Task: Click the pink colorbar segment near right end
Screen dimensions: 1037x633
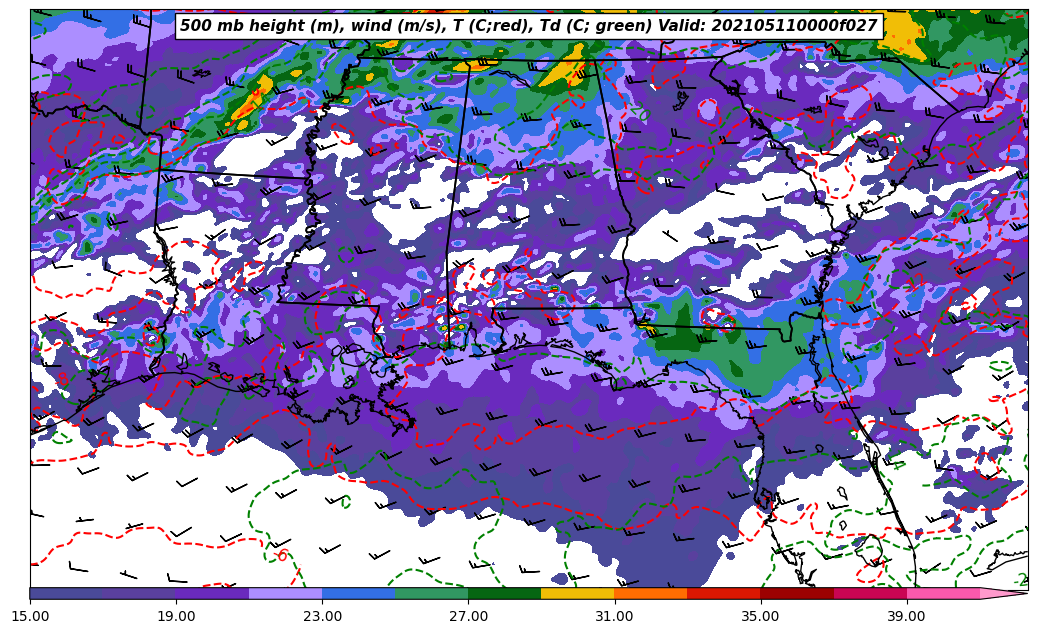Action: [x=942, y=593]
